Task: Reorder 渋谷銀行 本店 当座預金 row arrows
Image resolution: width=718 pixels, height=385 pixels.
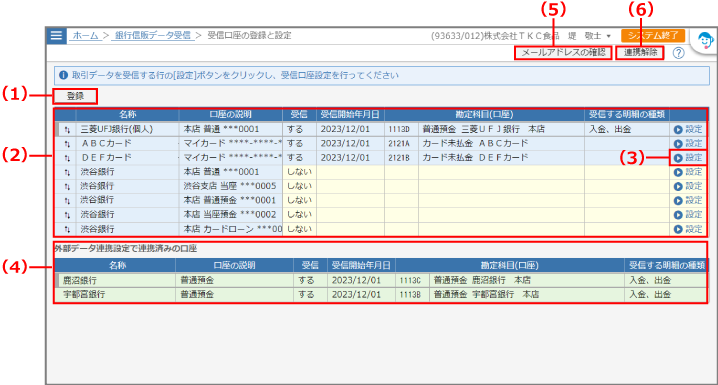Action: coord(67,215)
